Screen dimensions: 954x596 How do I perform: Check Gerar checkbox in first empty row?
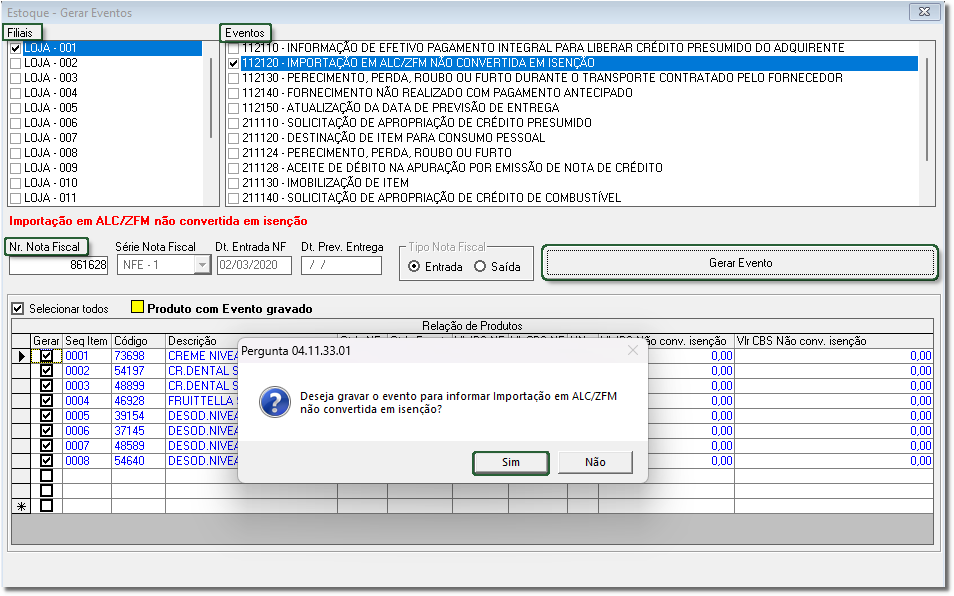coord(46,476)
